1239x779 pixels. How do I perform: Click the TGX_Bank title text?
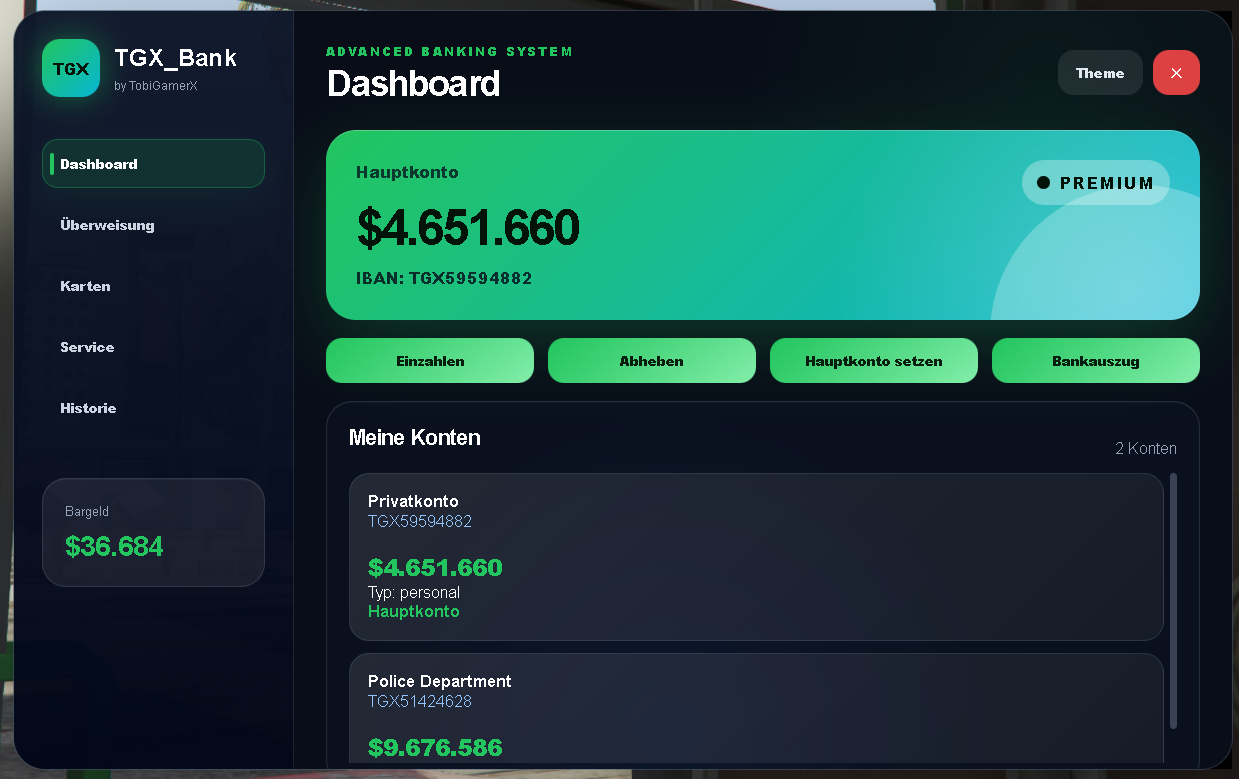pos(176,58)
